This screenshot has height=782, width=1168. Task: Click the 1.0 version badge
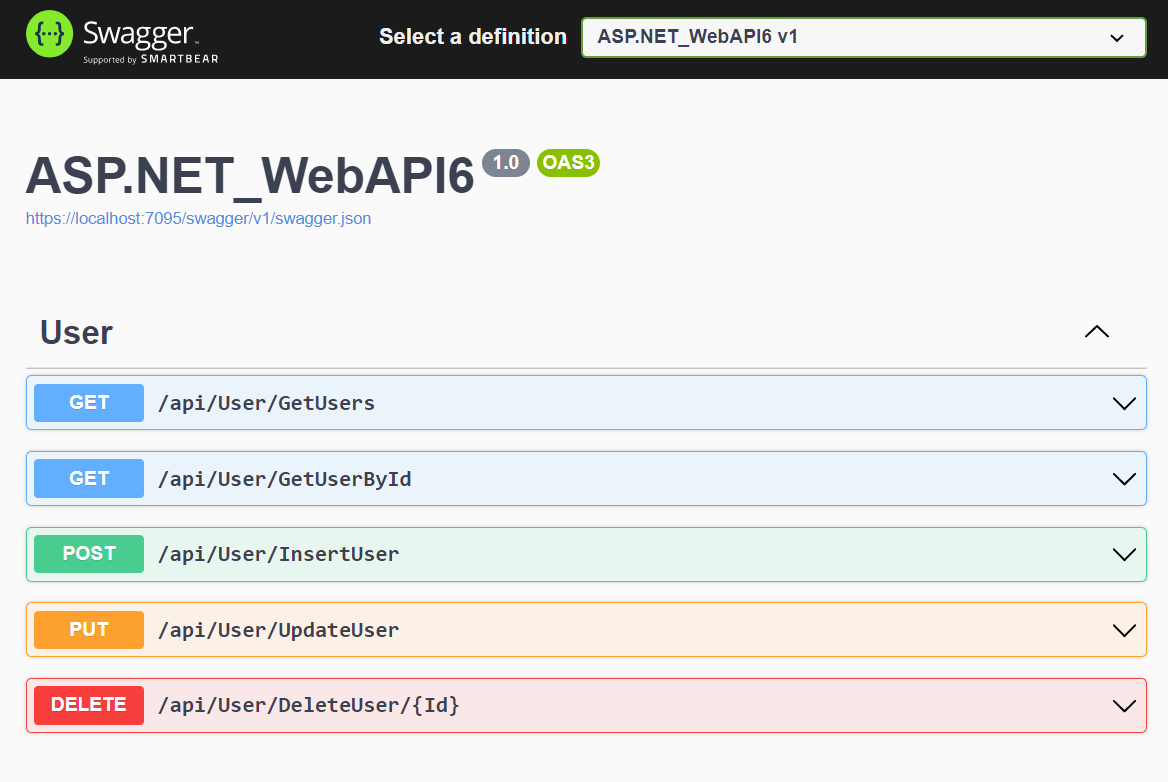(506, 162)
